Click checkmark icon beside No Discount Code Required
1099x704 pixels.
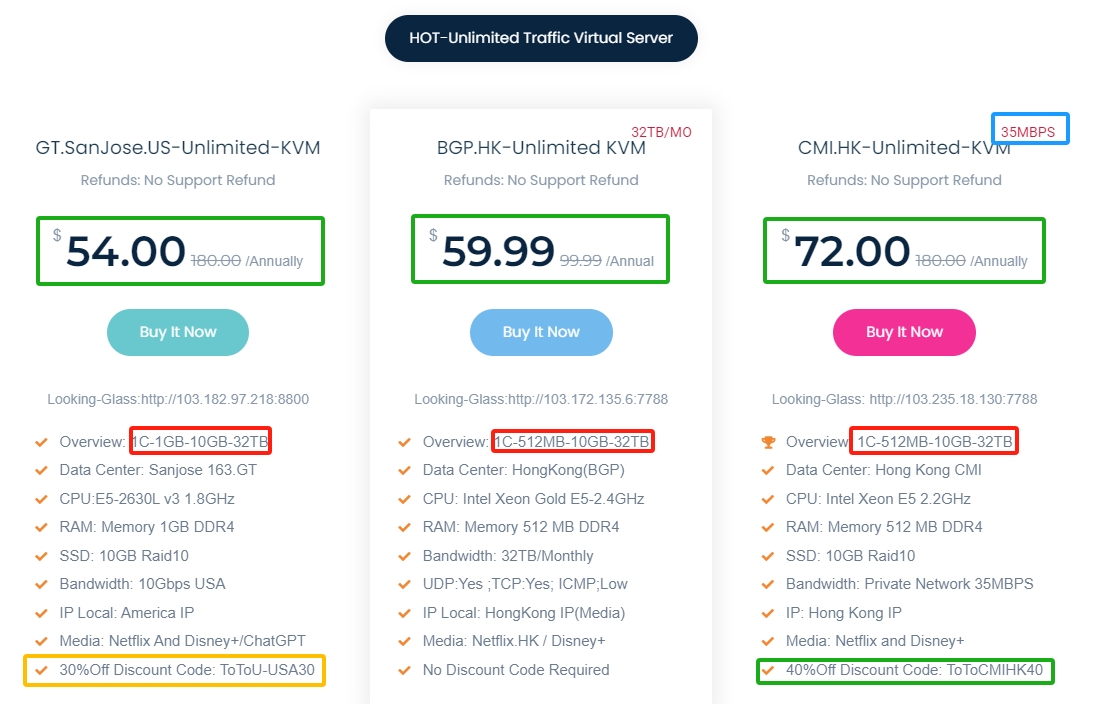404,669
